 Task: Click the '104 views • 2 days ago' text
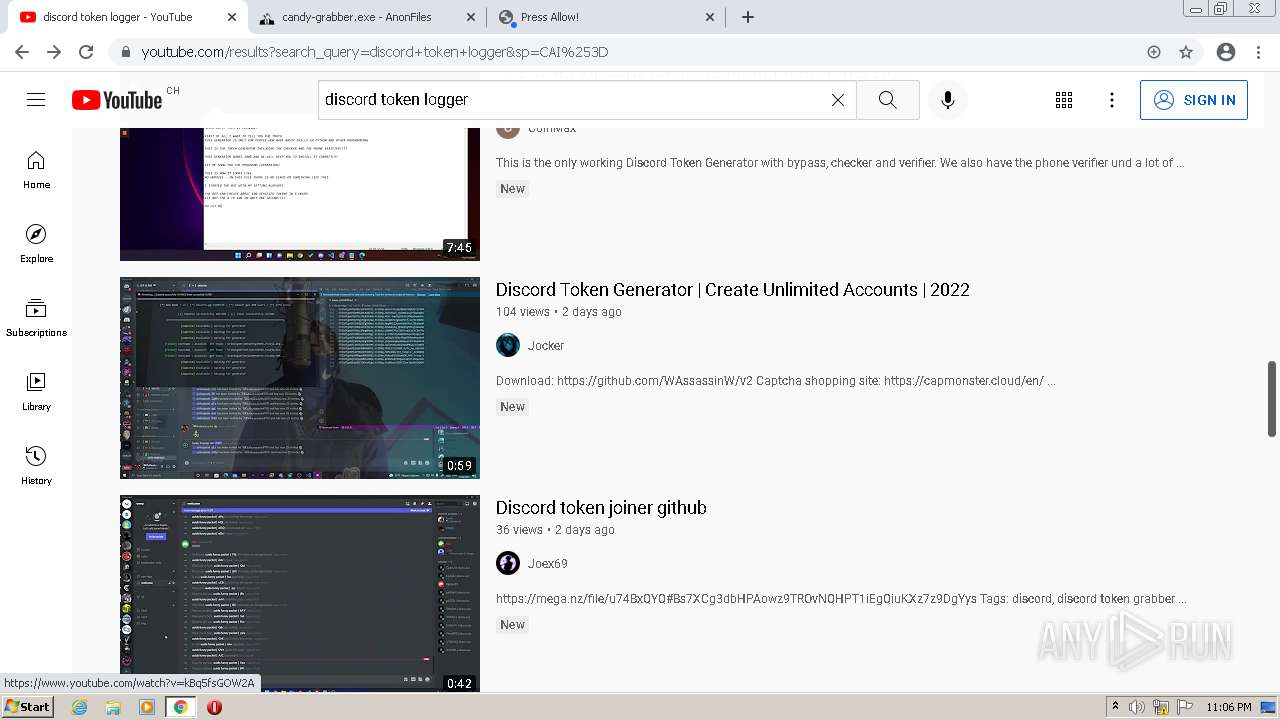[x=559, y=311]
